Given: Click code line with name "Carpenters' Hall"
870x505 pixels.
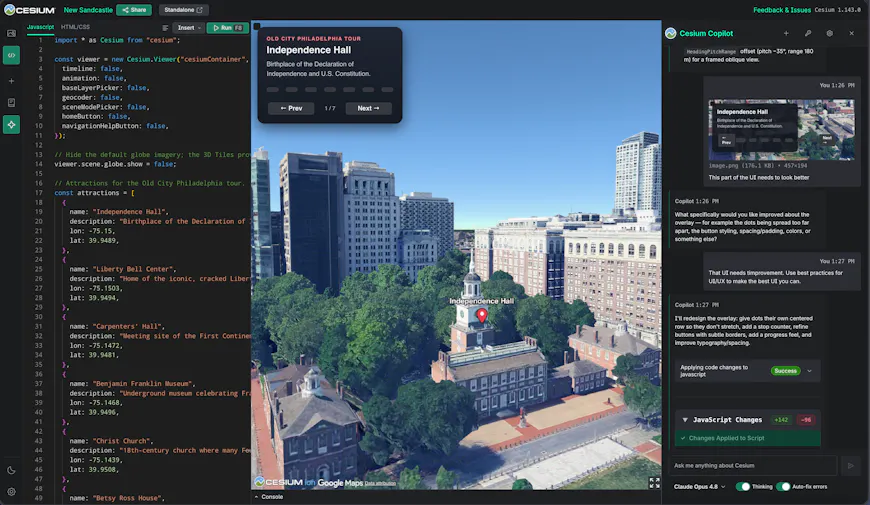Looking at the screenshot, I should [117, 326].
